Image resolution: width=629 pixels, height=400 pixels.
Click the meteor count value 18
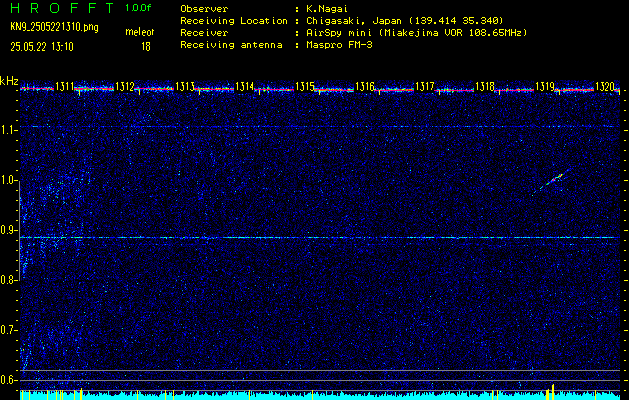tap(146, 47)
